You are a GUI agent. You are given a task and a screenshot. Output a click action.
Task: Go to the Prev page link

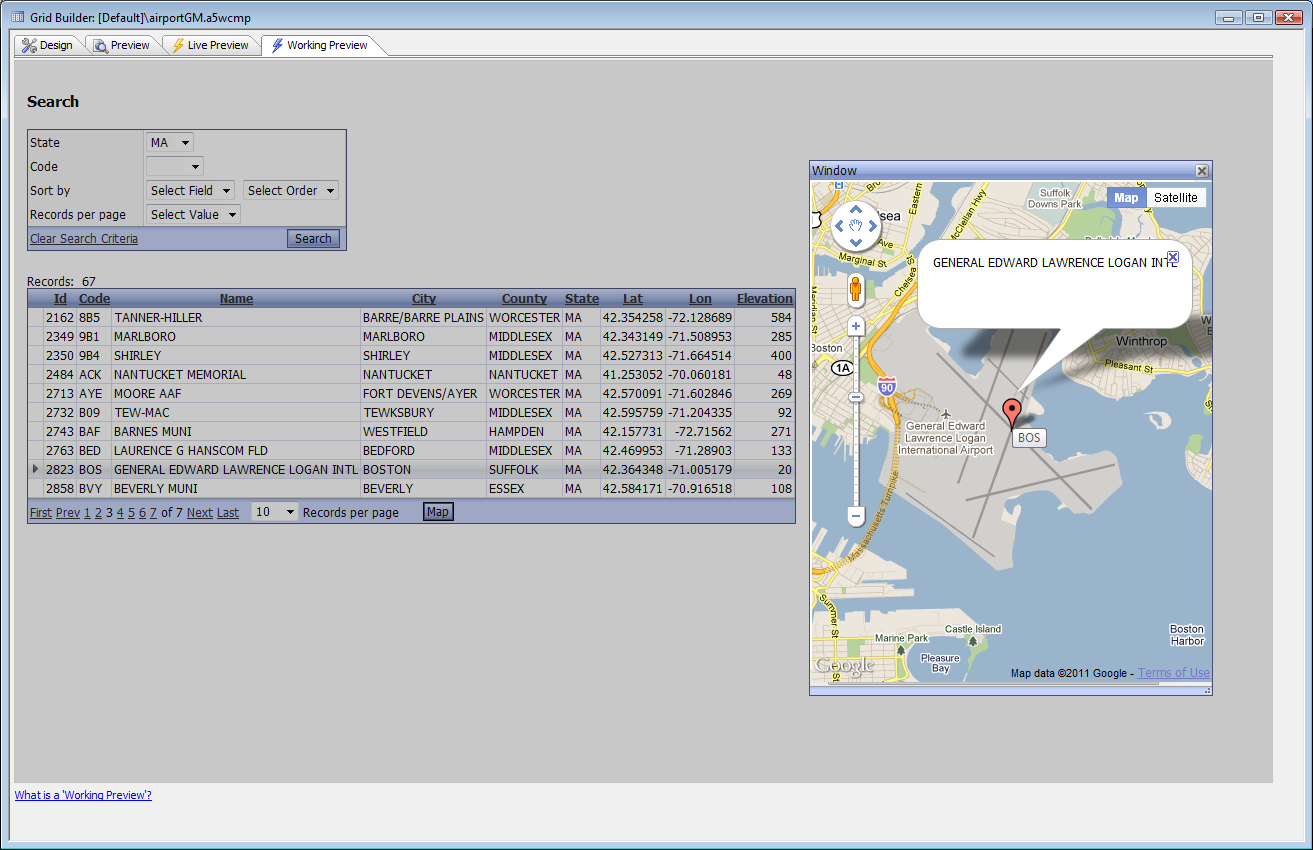68,513
